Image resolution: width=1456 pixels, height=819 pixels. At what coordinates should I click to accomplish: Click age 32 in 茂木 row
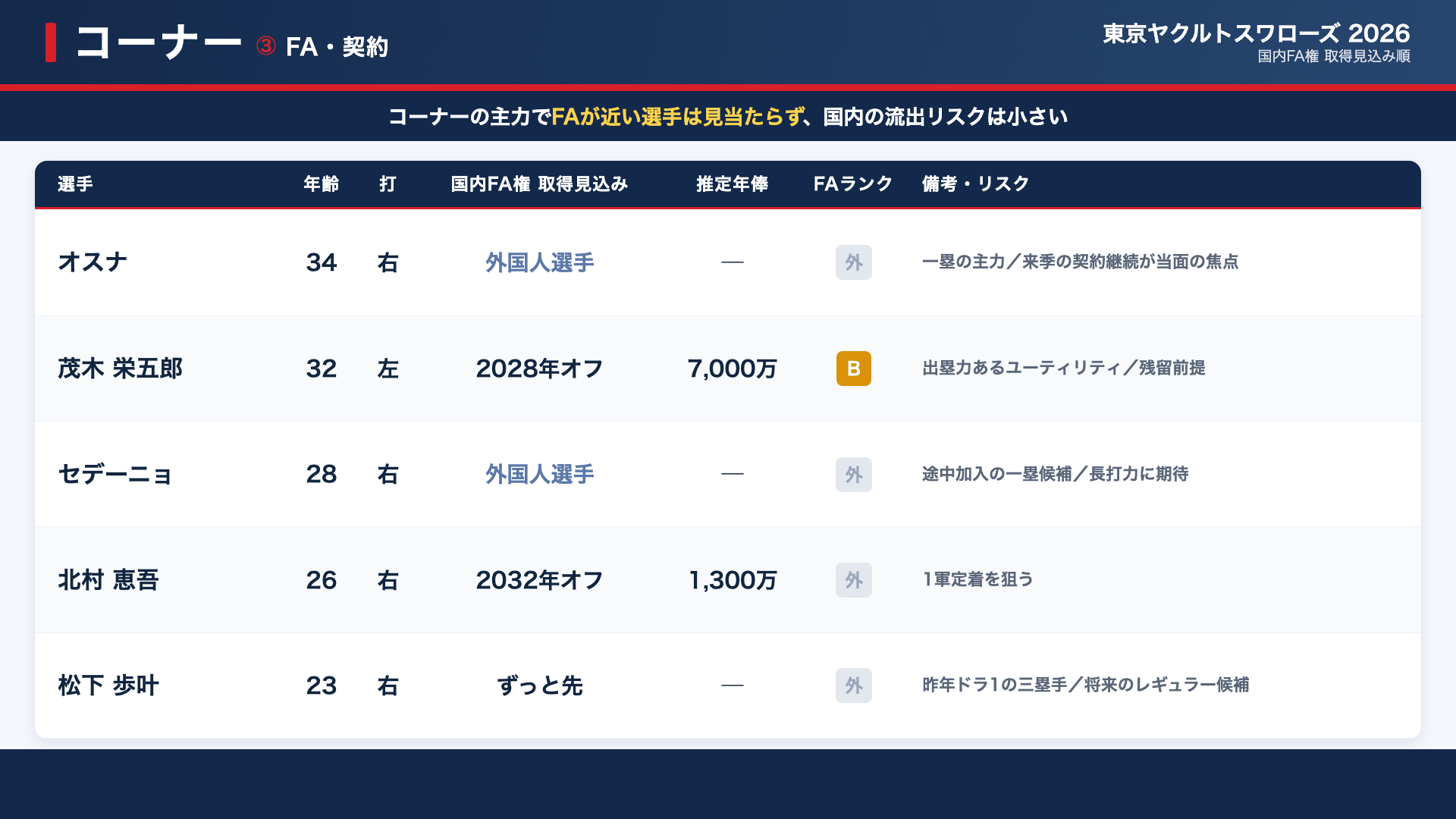click(x=322, y=369)
